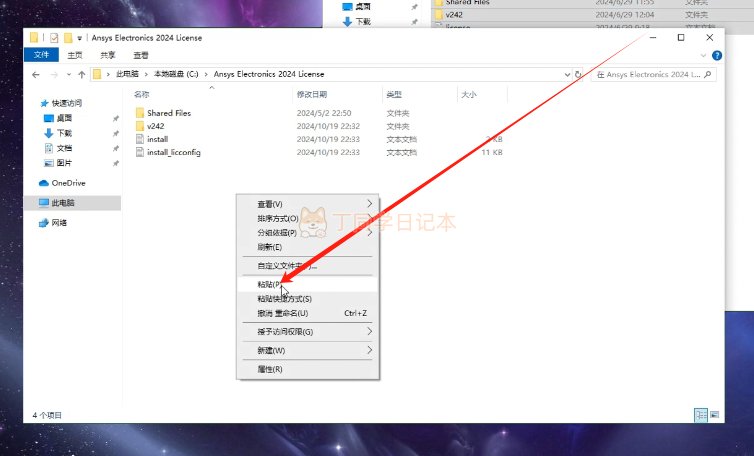Open 授予访问权限(G) submenu in context menu
The width and height of the screenshot is (754, 456).
pyautogui.click(x=307, y=331)
